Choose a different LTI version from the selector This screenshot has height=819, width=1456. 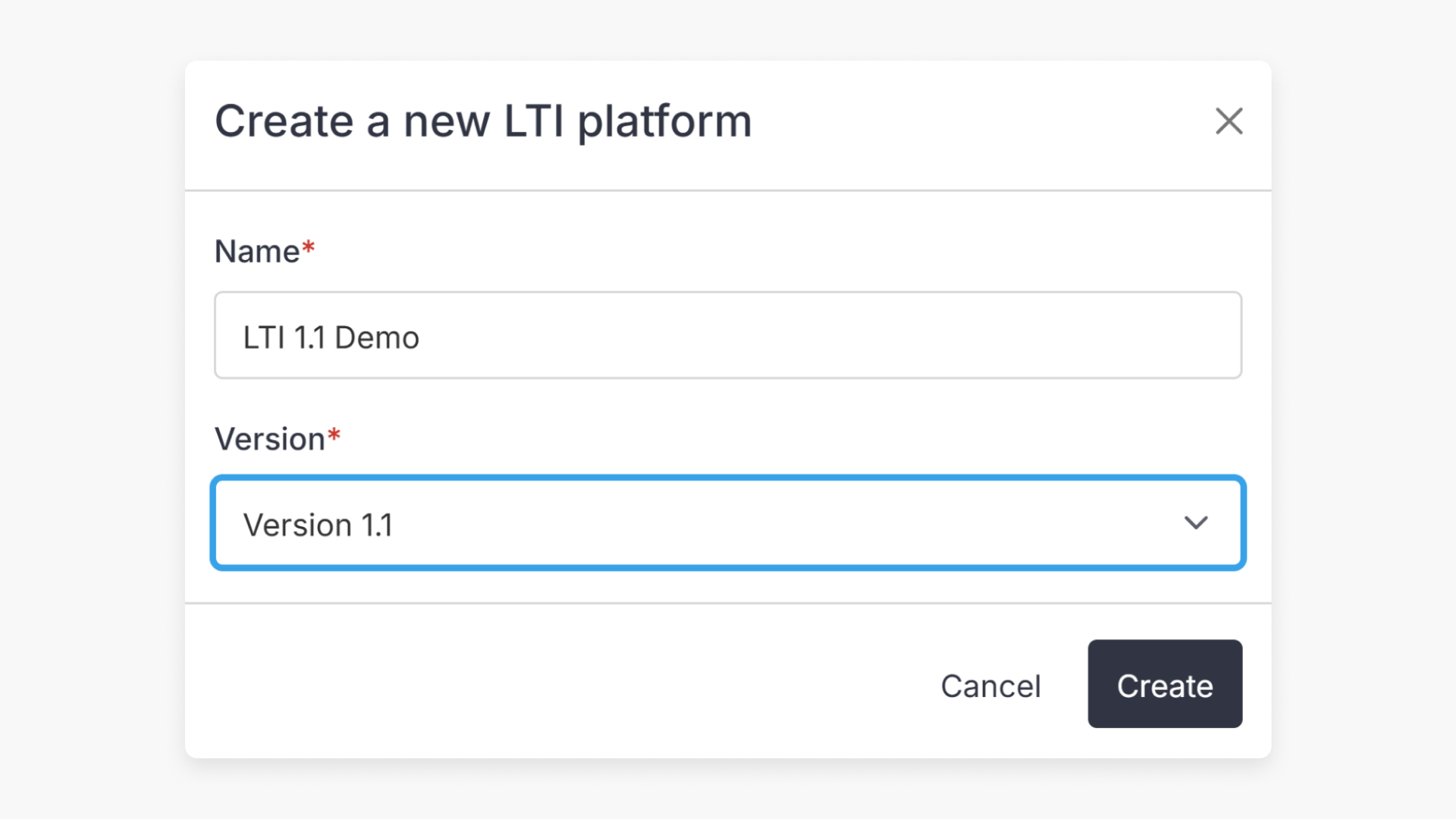[726, 522]
